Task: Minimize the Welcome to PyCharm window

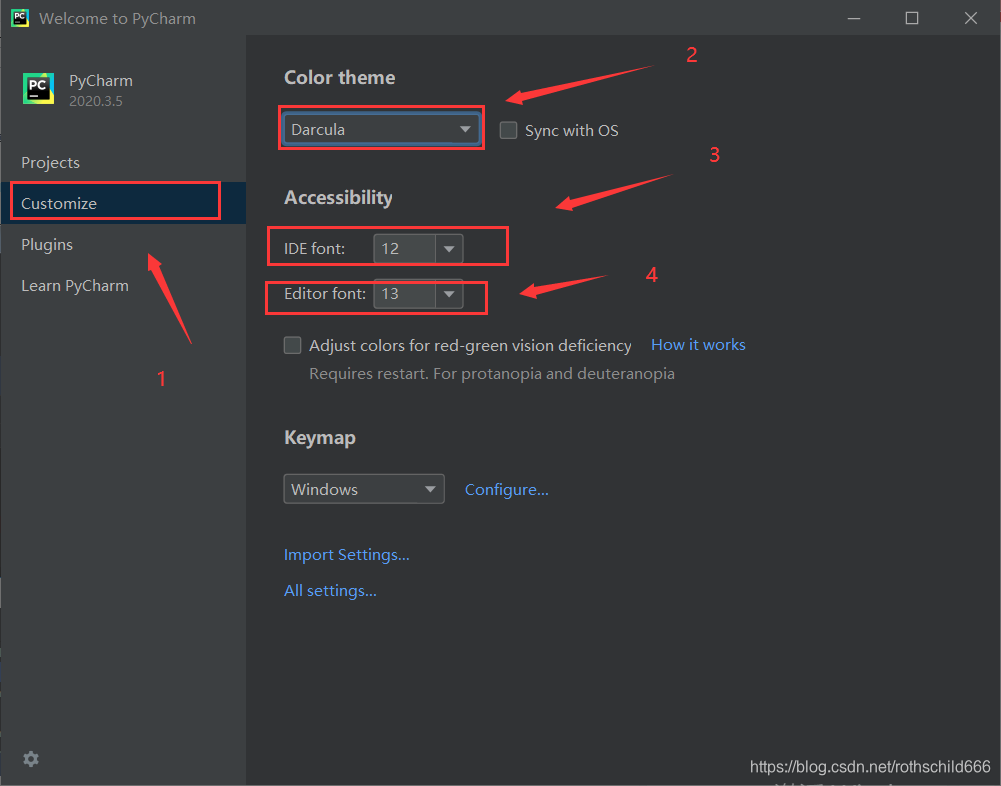Action: click(854, 18)
